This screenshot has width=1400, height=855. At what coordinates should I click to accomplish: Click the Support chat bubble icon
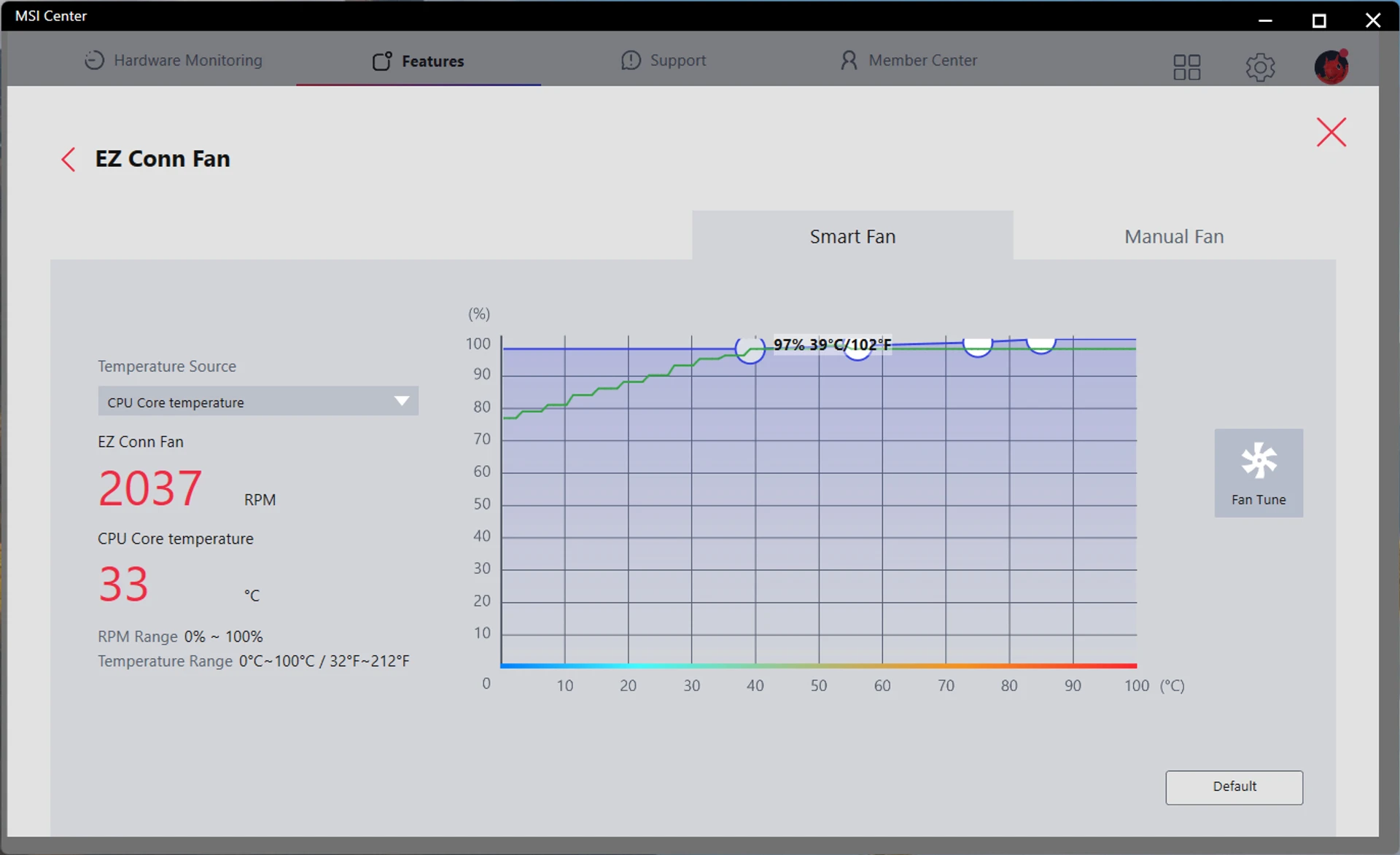click(631, 60)
